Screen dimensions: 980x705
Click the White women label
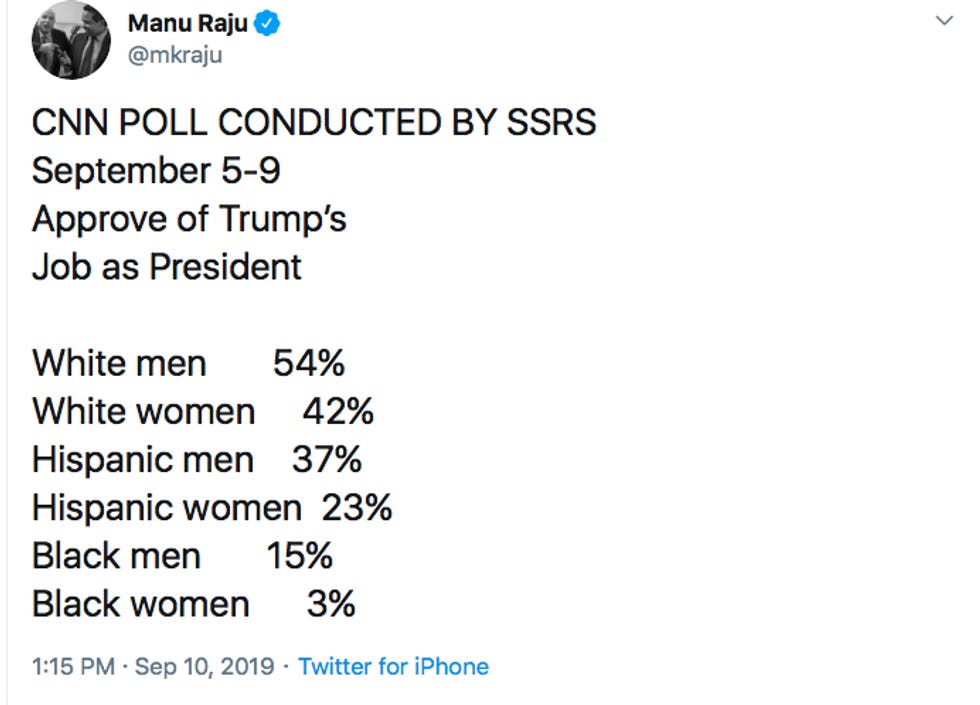tap(144, 411)
